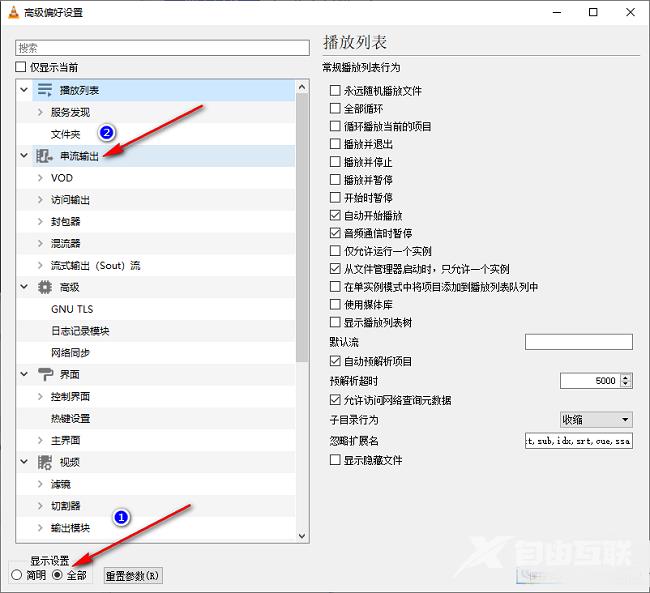
Task: Uncheck 从文件管理器启动时，只允许一个实例
Action: tap(335, 269)
